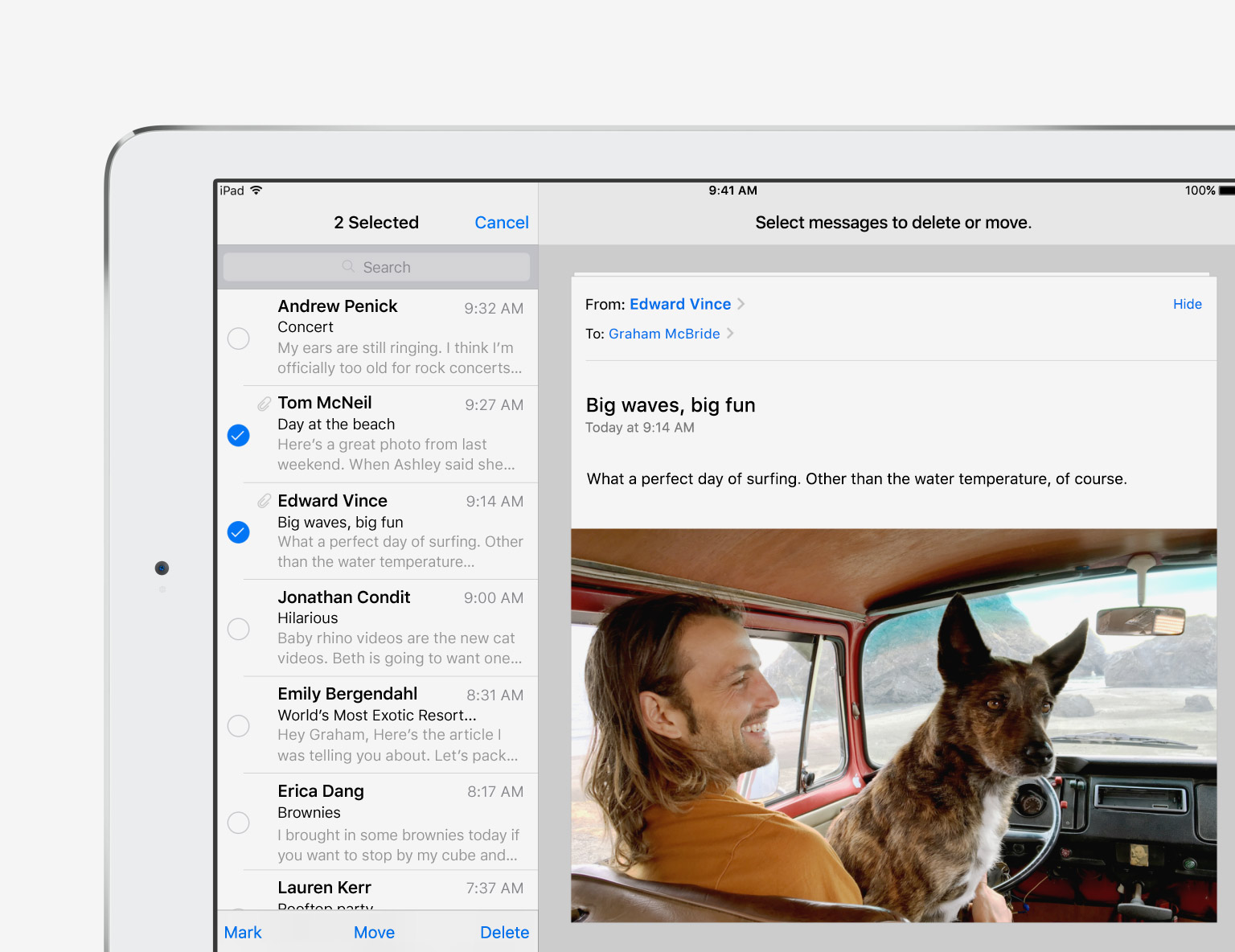Expand recipient chevron next to Graham McBride
Image resolution: width=1235 pixels, height=952 pixels.
(x=730, y=334)
